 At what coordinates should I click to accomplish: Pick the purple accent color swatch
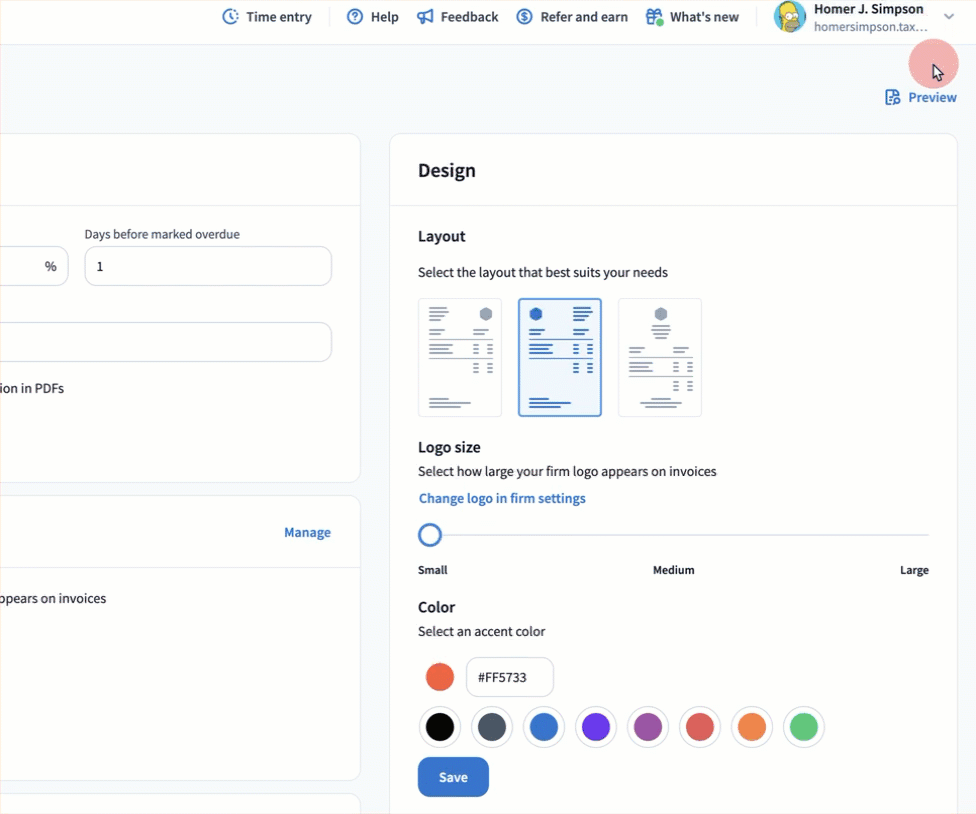tap(596, 727)
